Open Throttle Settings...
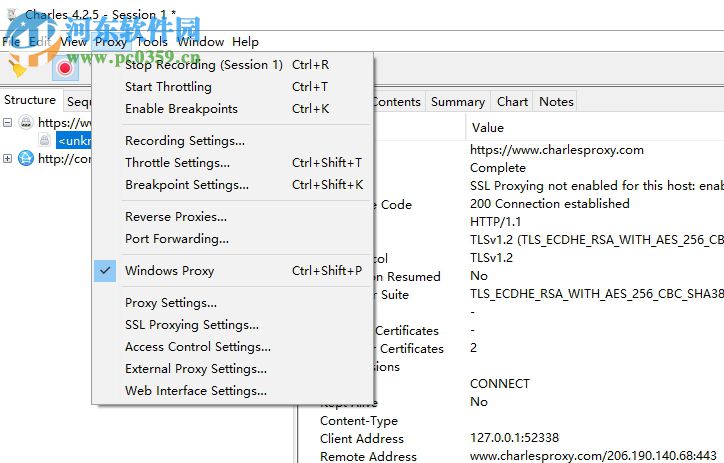Viewport: 724px width, 463px height. [x=233, y=163]
